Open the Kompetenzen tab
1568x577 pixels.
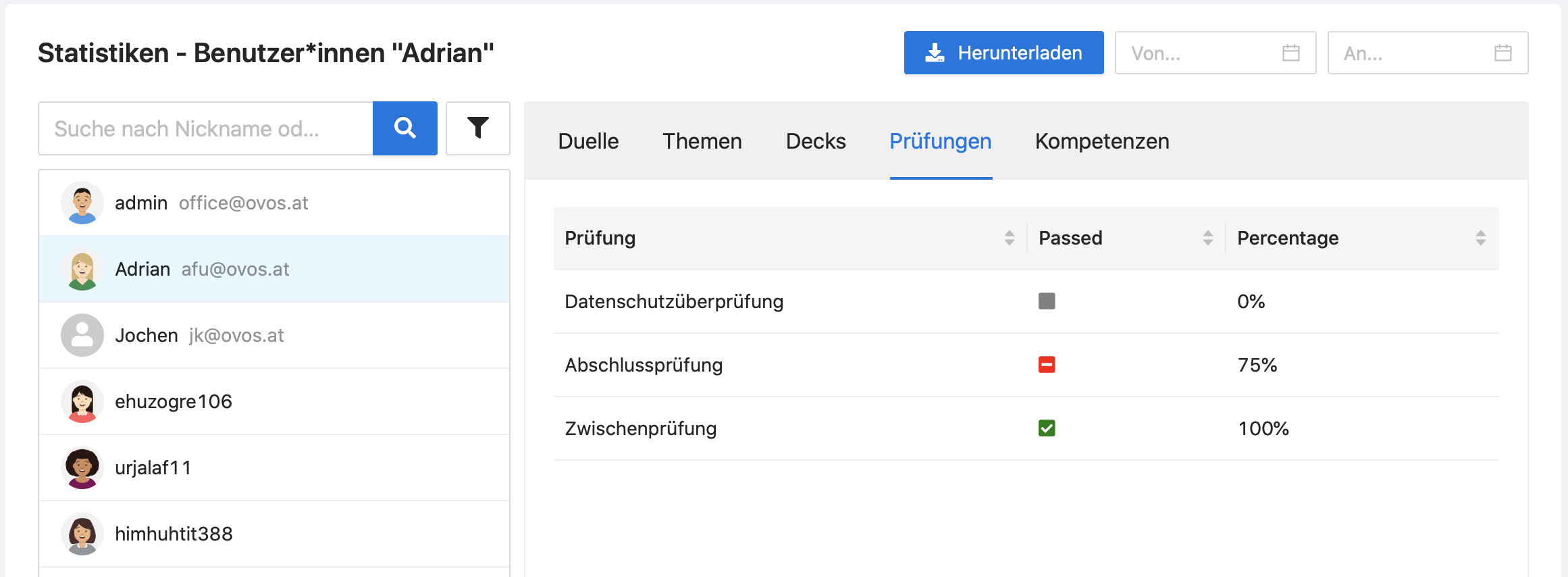tap(1102, 141)
